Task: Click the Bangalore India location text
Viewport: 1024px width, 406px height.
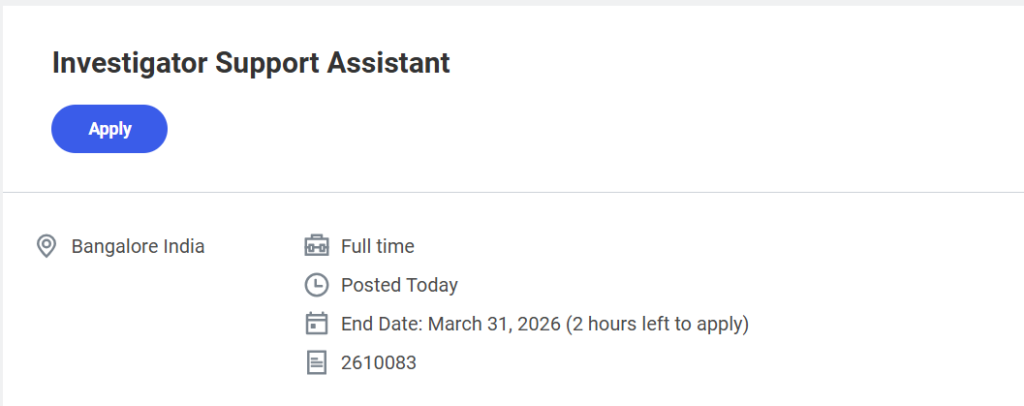Action: coord(138,246)
